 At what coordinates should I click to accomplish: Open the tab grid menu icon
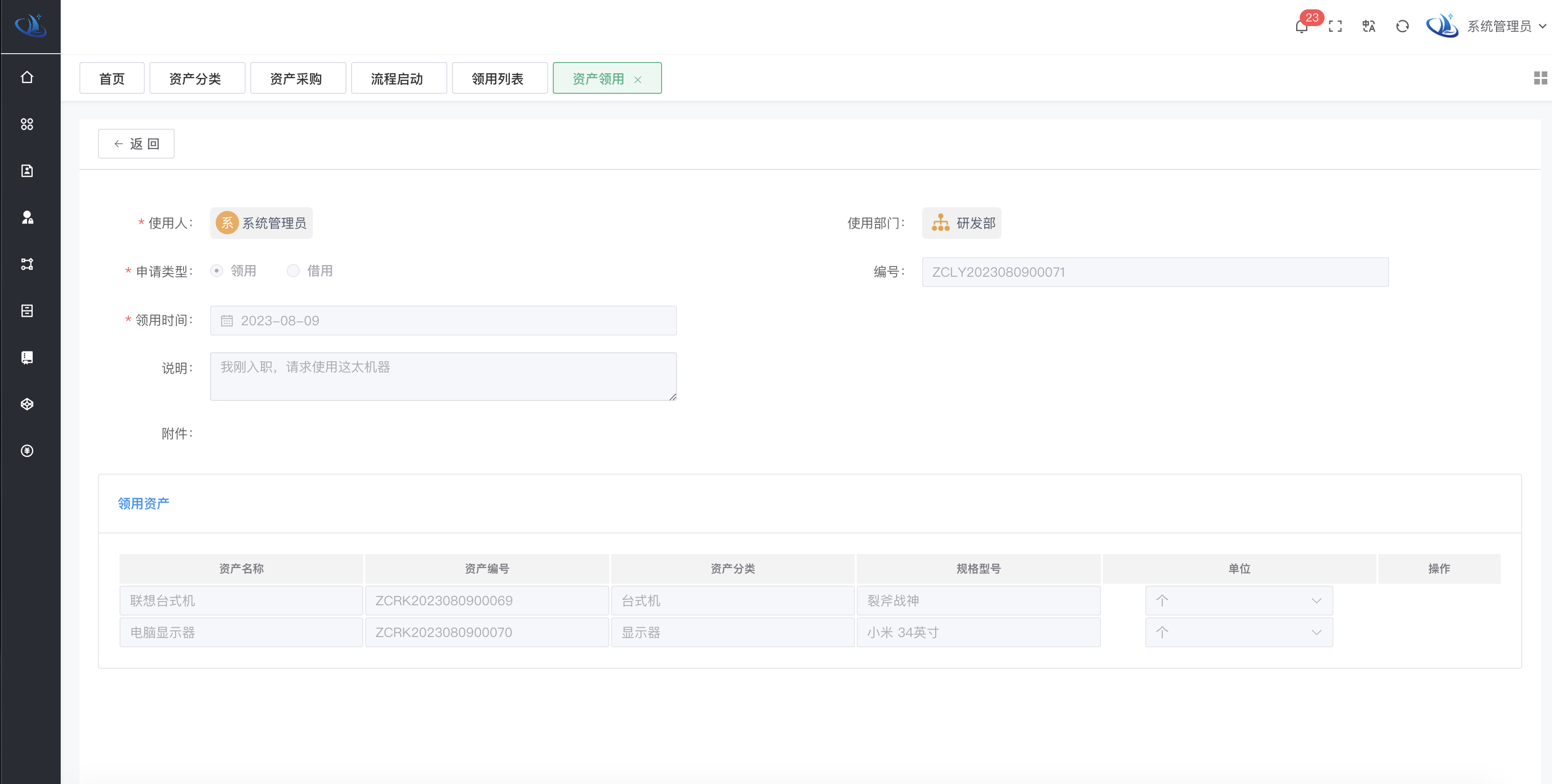tap(1540, 77)
